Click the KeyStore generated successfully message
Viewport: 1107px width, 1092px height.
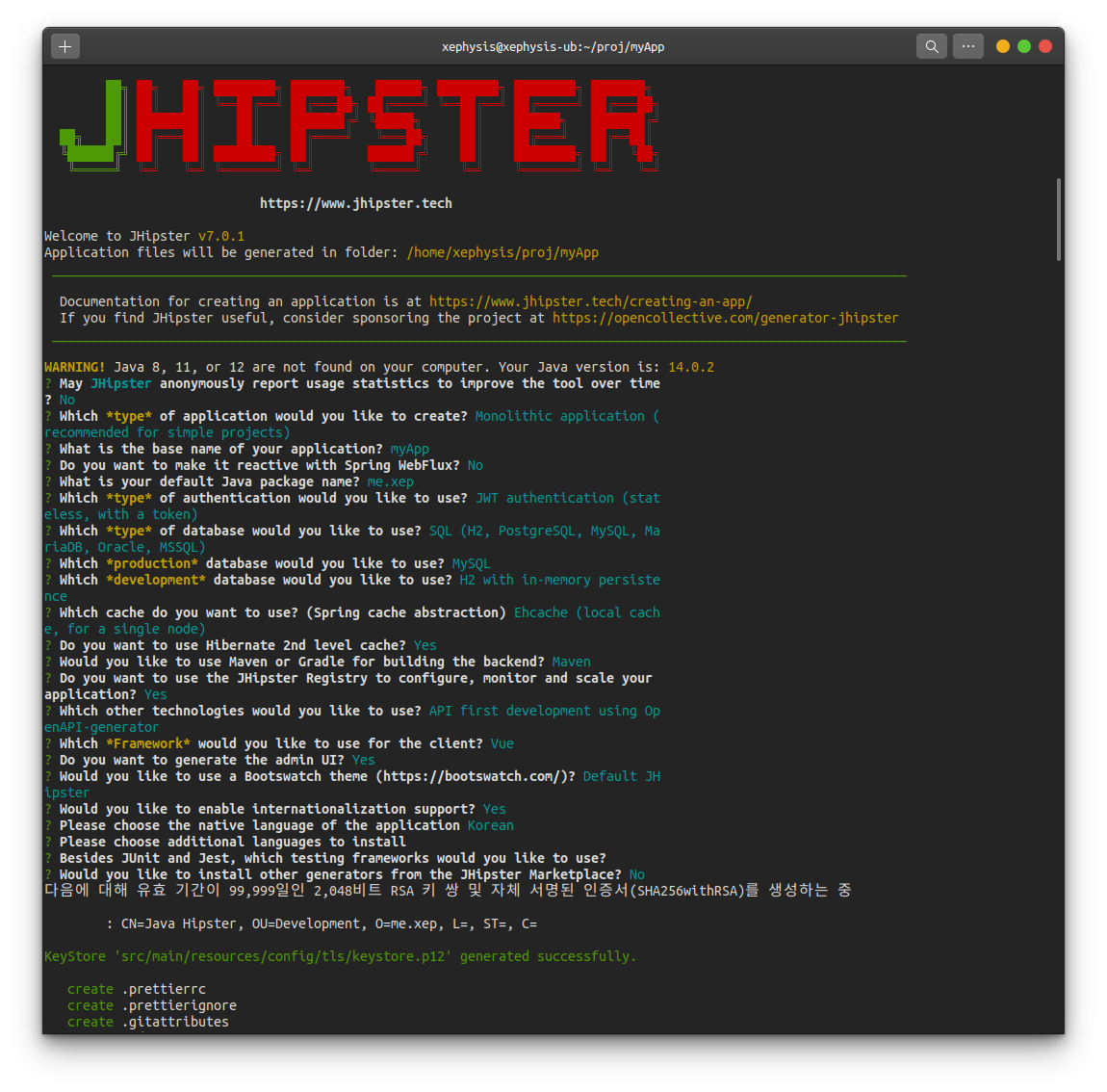341,956
